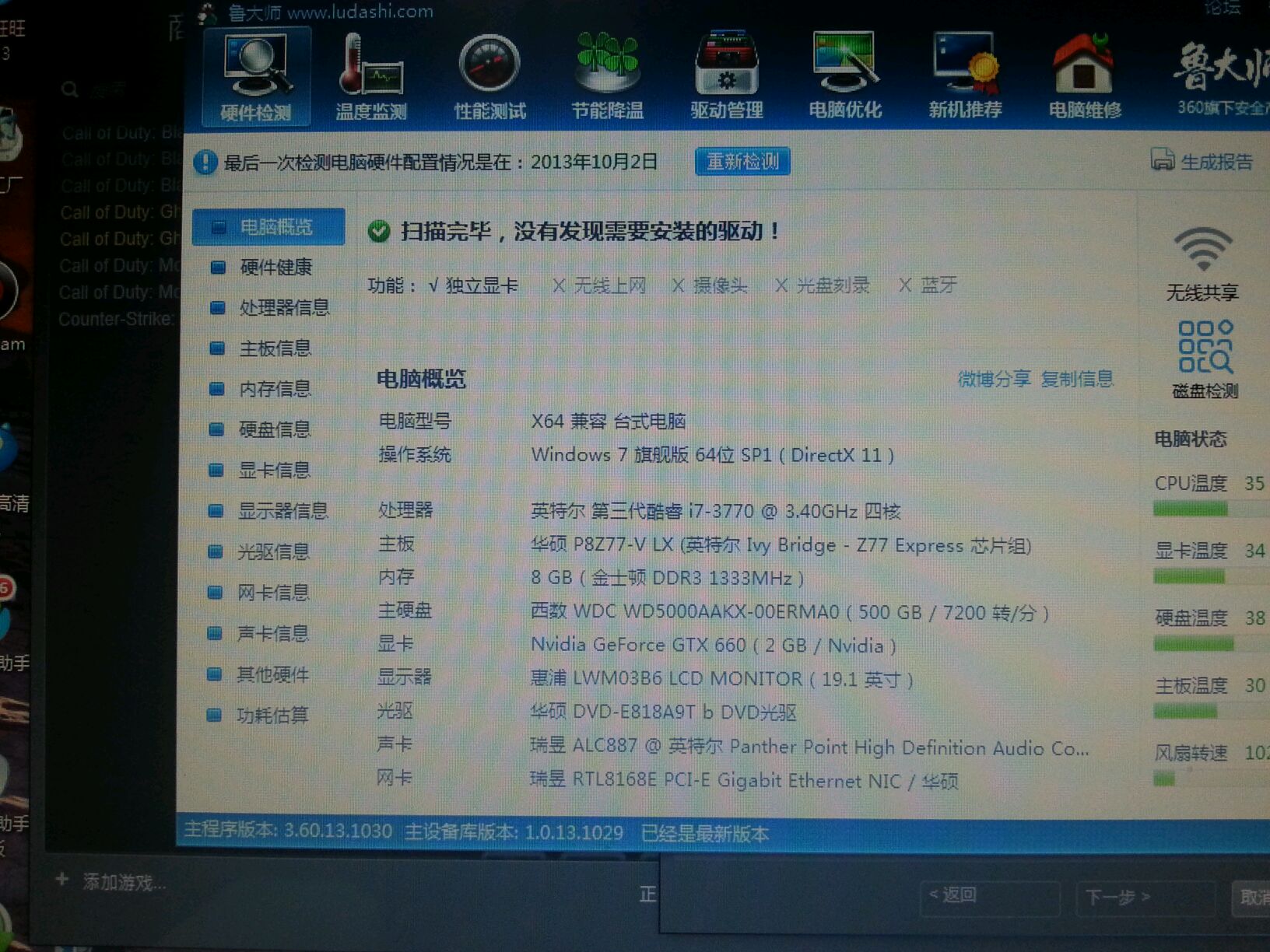
Task: Click the 返回 back button
Action: tap(989, 898)
